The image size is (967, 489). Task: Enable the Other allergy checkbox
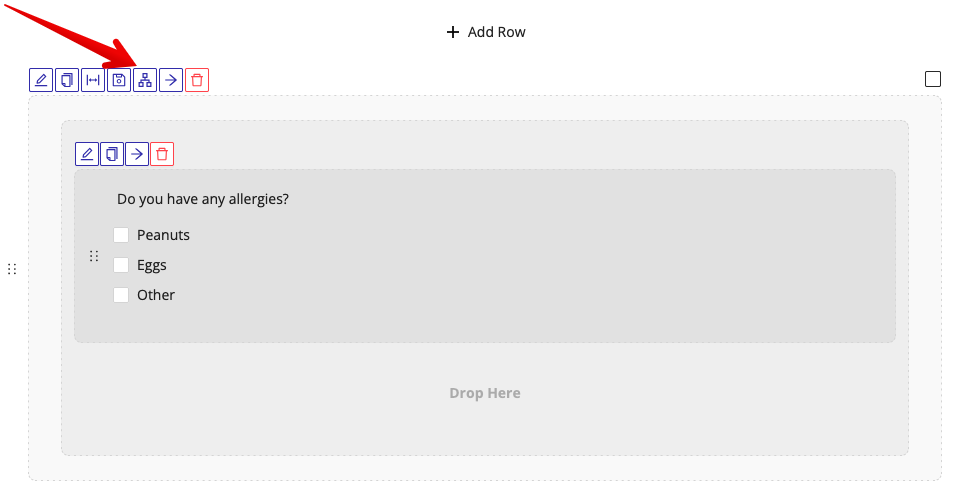click(121, 295)
